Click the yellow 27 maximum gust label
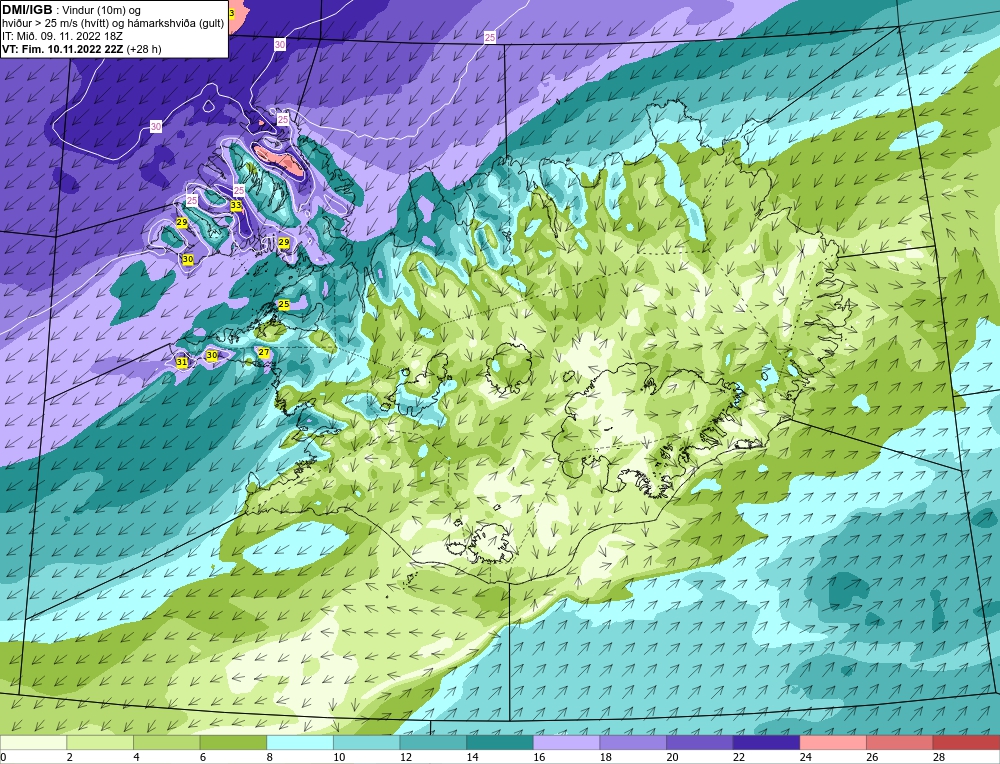This screenshot has height=764, width=1000. [263, 353]
